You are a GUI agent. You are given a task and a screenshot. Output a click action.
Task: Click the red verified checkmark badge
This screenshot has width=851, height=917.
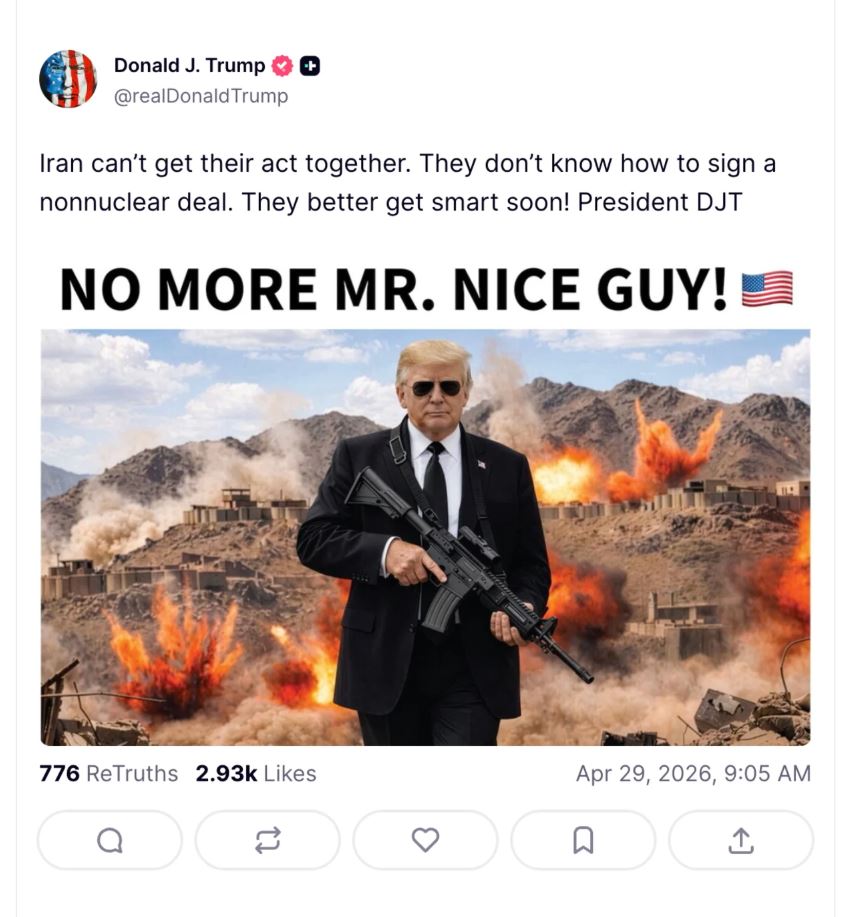click(x=283, y=66)
